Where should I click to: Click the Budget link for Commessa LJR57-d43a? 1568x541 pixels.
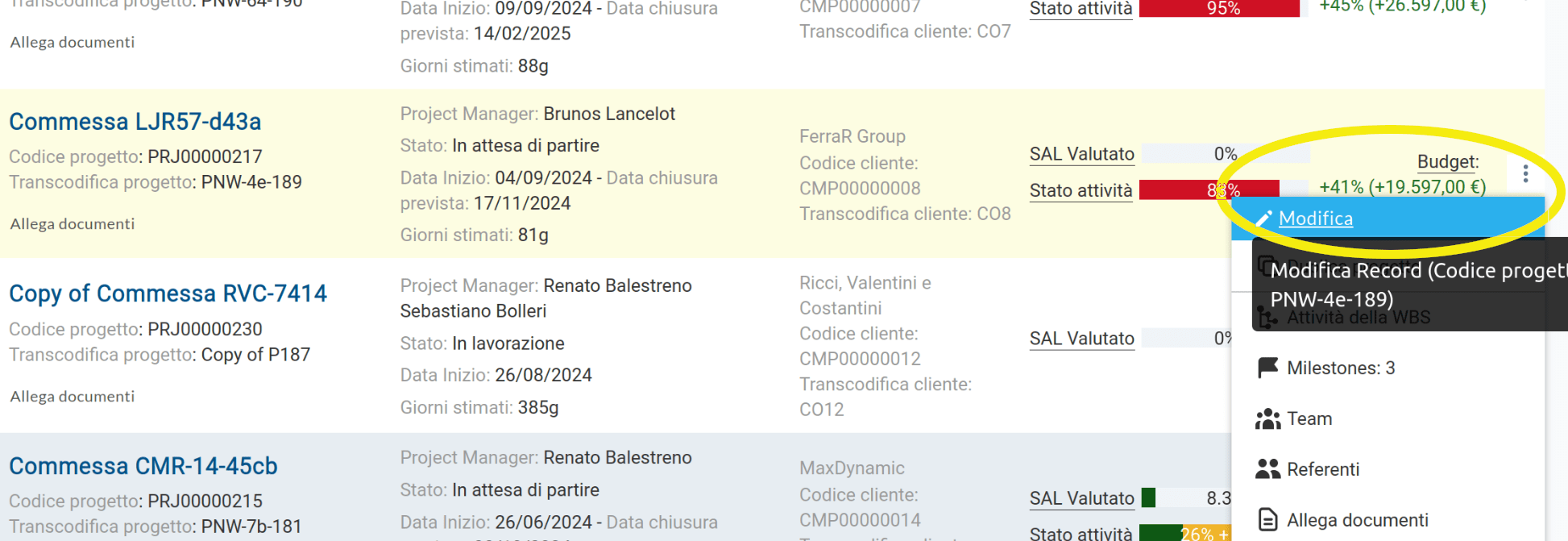1446,161
